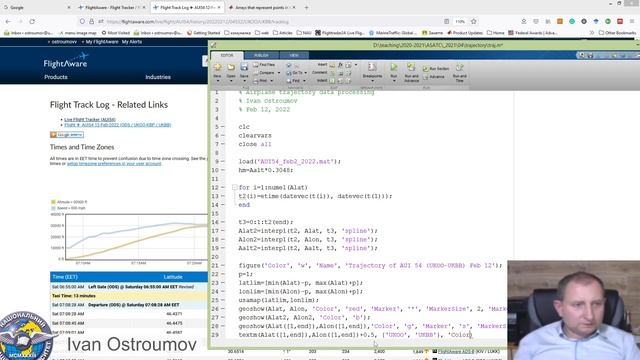Open a new browser tab with plus
Viewport: 640px width, 360px height.
(306, 7)
